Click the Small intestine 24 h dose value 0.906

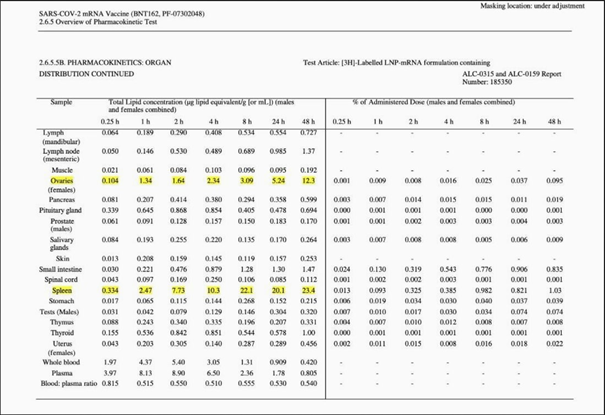pyautogui.click(x=519, y=269)
